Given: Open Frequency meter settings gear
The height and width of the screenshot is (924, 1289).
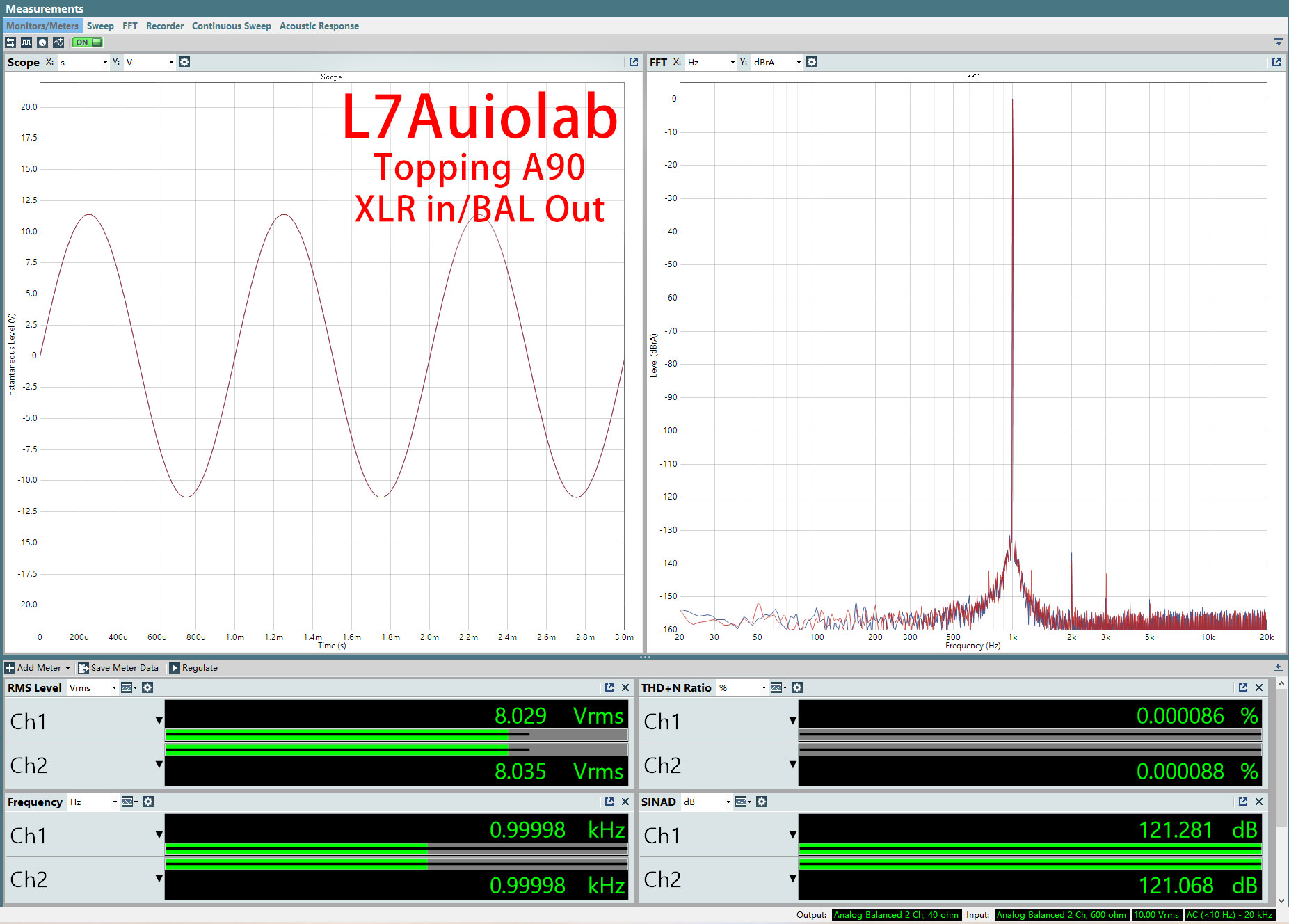Looking at the screenshot, I should tap(147, 802).
